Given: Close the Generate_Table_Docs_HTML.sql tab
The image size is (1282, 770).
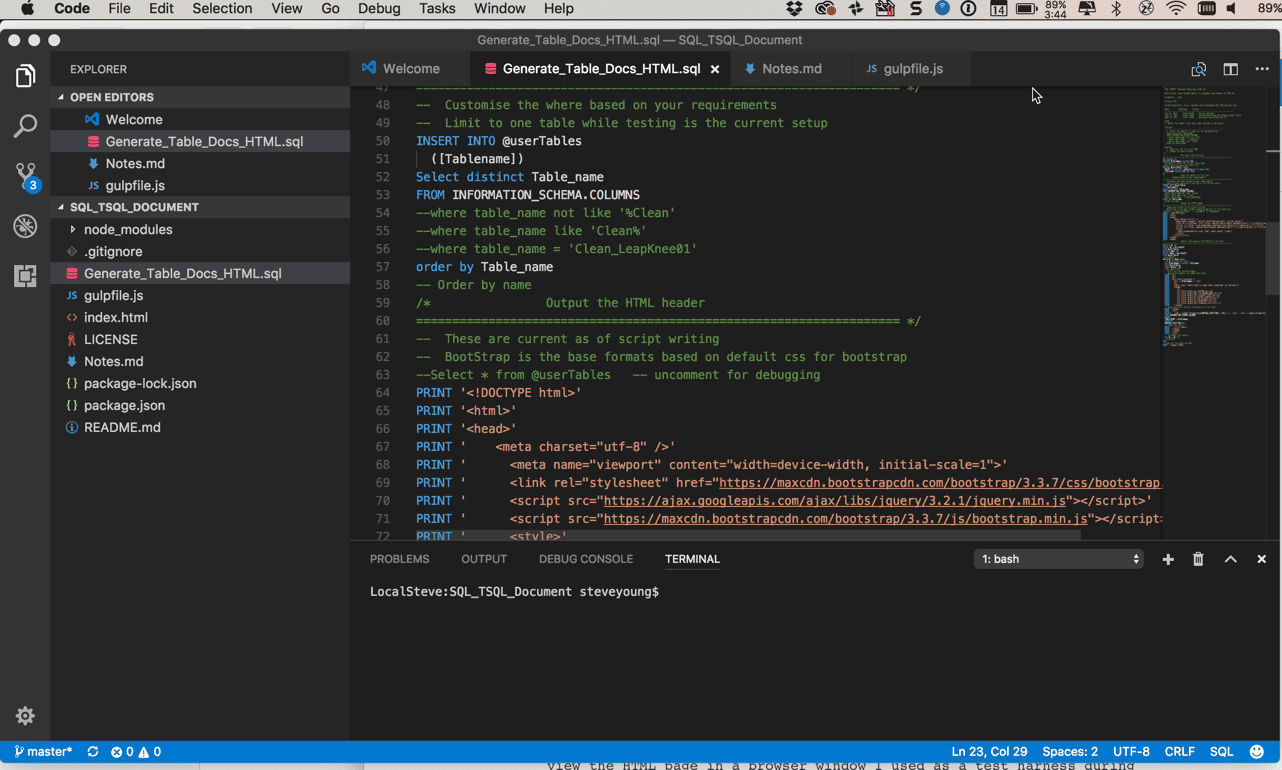Looking at the screenshot, I should [715, 69].
